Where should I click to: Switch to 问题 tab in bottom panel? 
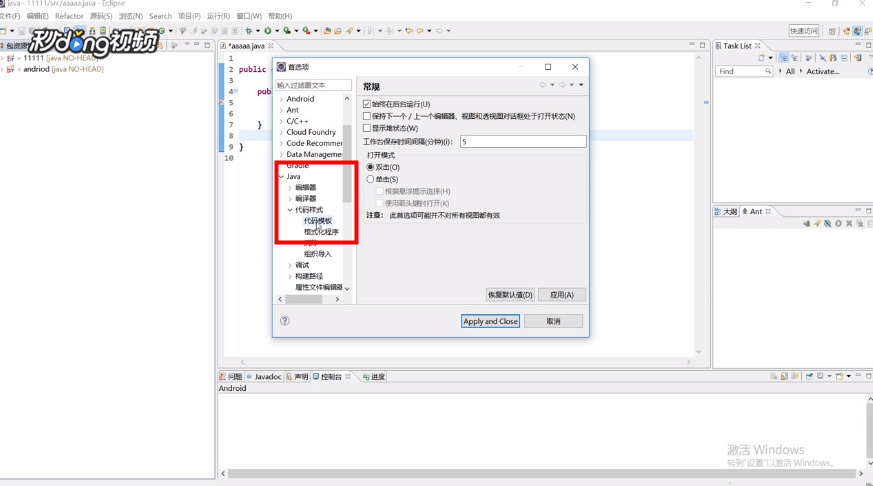[x=231, y=377]
